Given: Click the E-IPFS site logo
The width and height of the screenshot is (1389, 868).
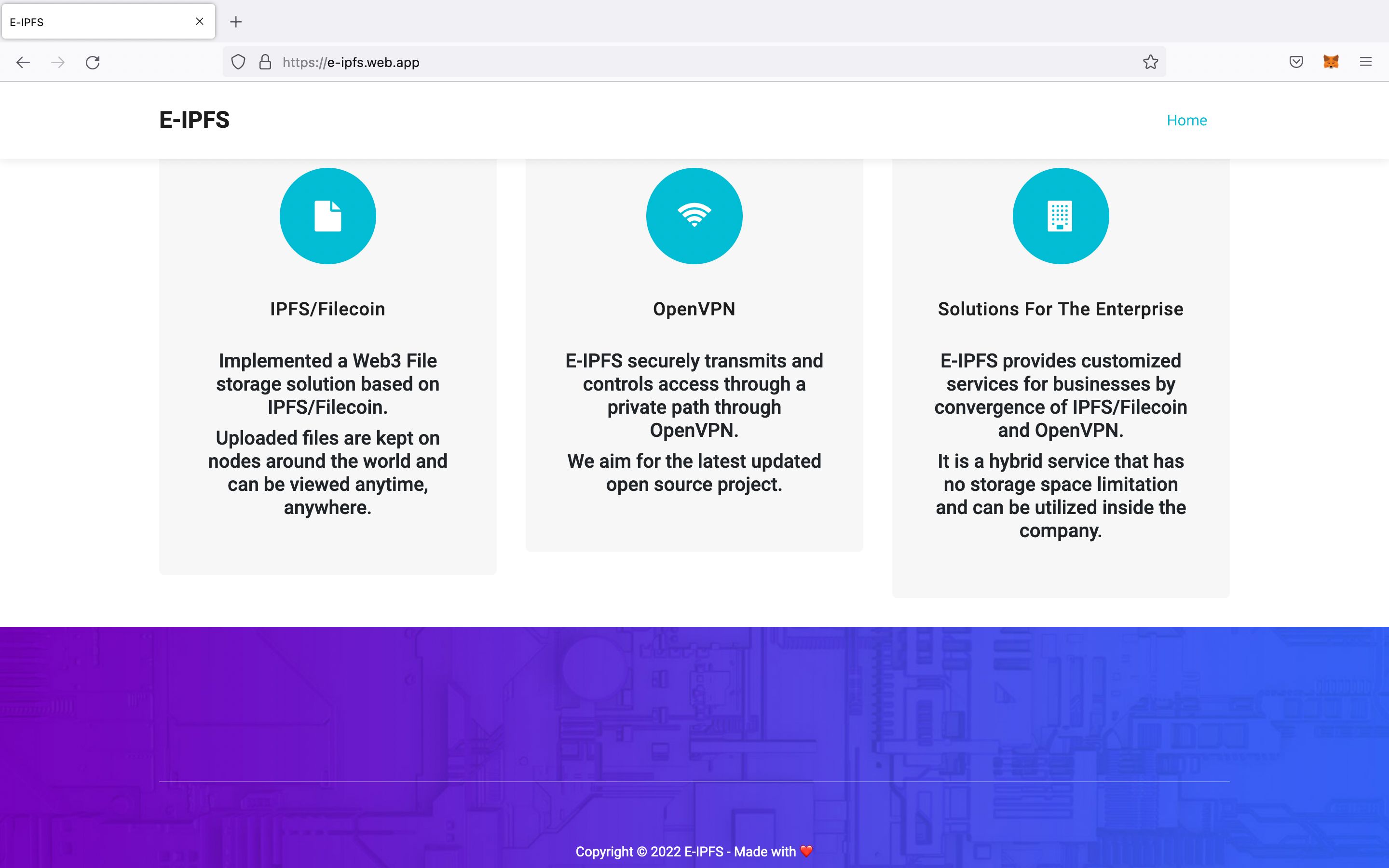Looking at the screenshot, I should coord(194,120).
